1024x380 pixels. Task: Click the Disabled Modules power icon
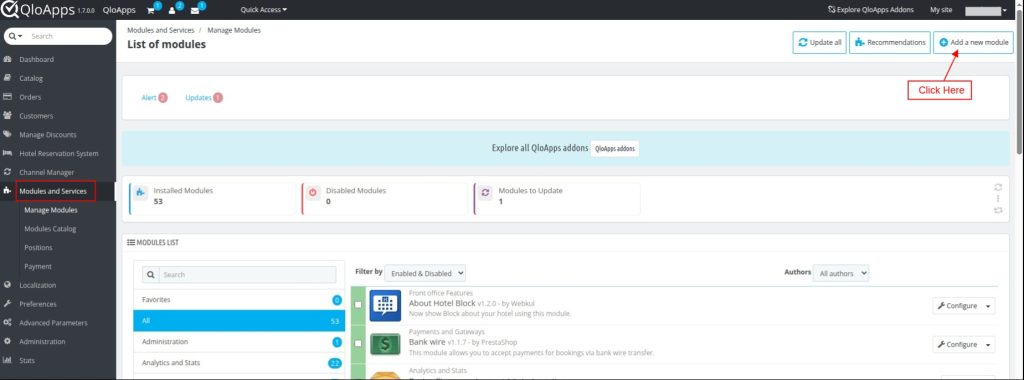(312, 193)
